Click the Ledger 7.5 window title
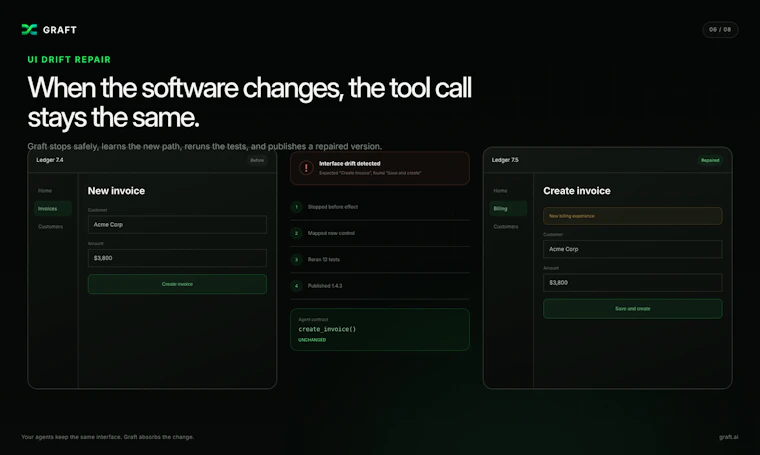Screen dimensions: 760x455 (505, 160)
